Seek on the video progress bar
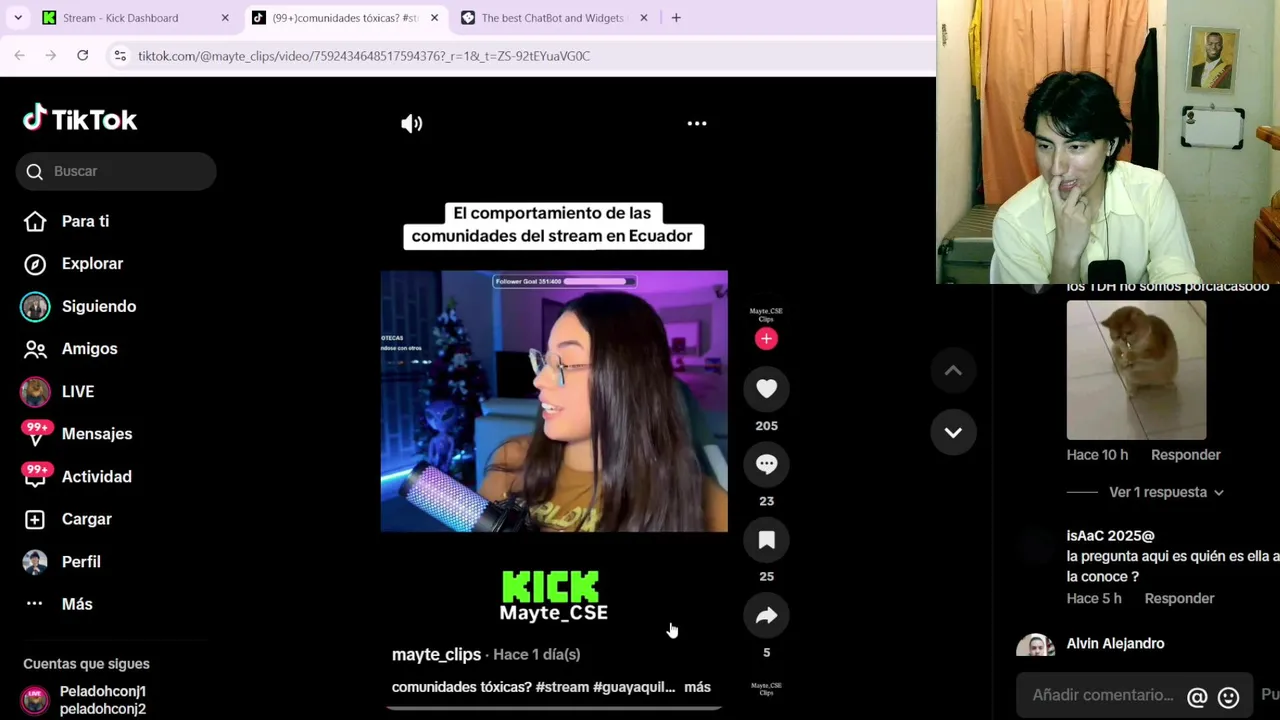Screen dimensions: 1280x720 554,708
